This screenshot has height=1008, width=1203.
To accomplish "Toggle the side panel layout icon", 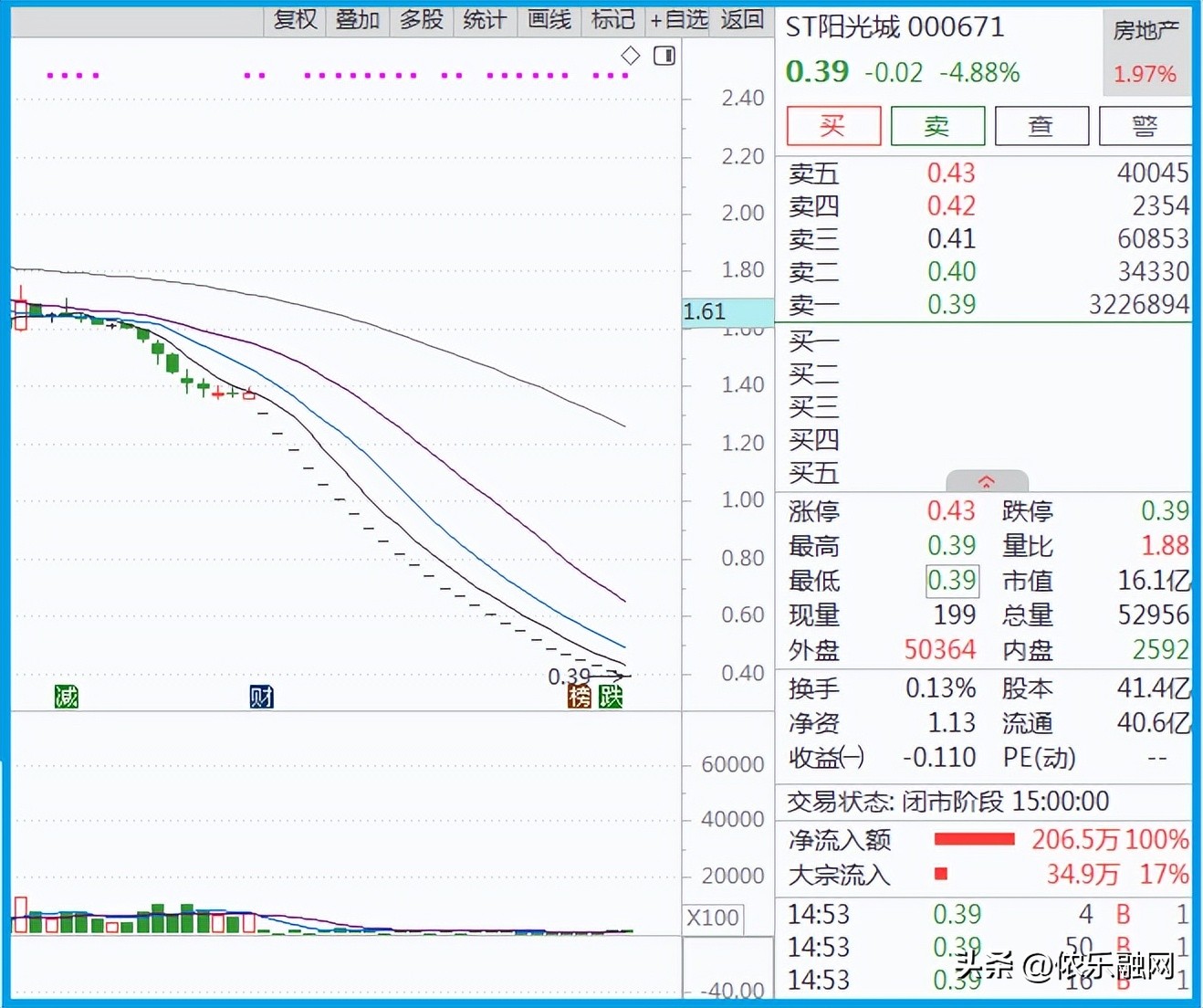I will (x=664, y=56).
